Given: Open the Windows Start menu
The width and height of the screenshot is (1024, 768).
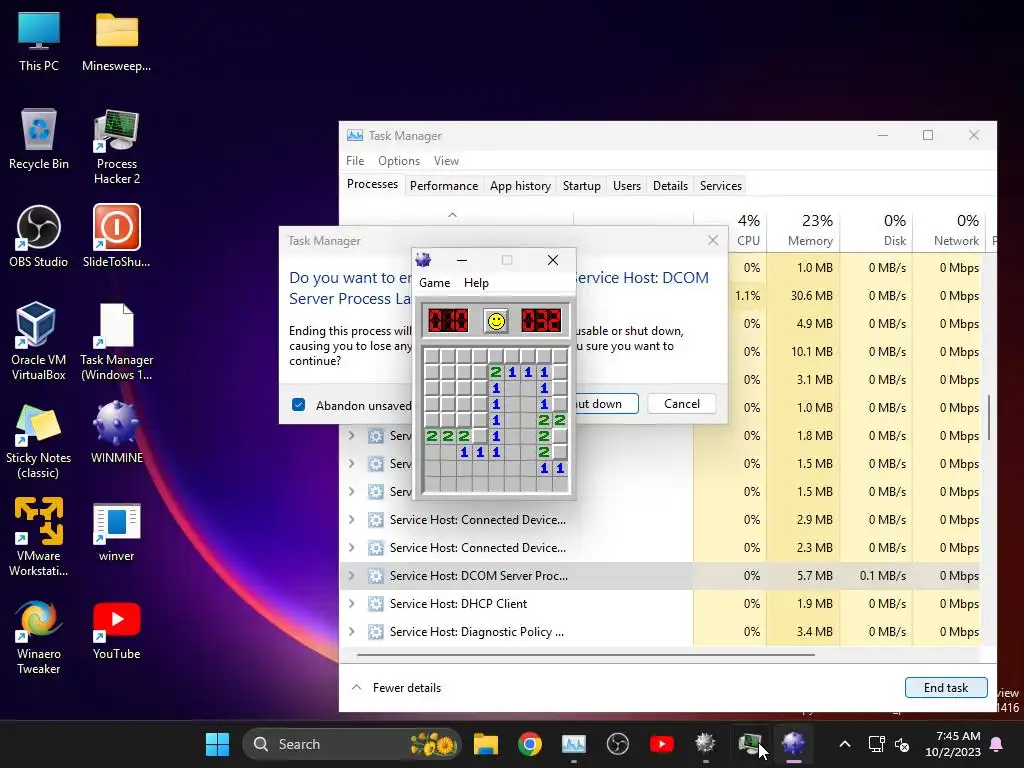Looking at the screenshot, I should (217, 744).
